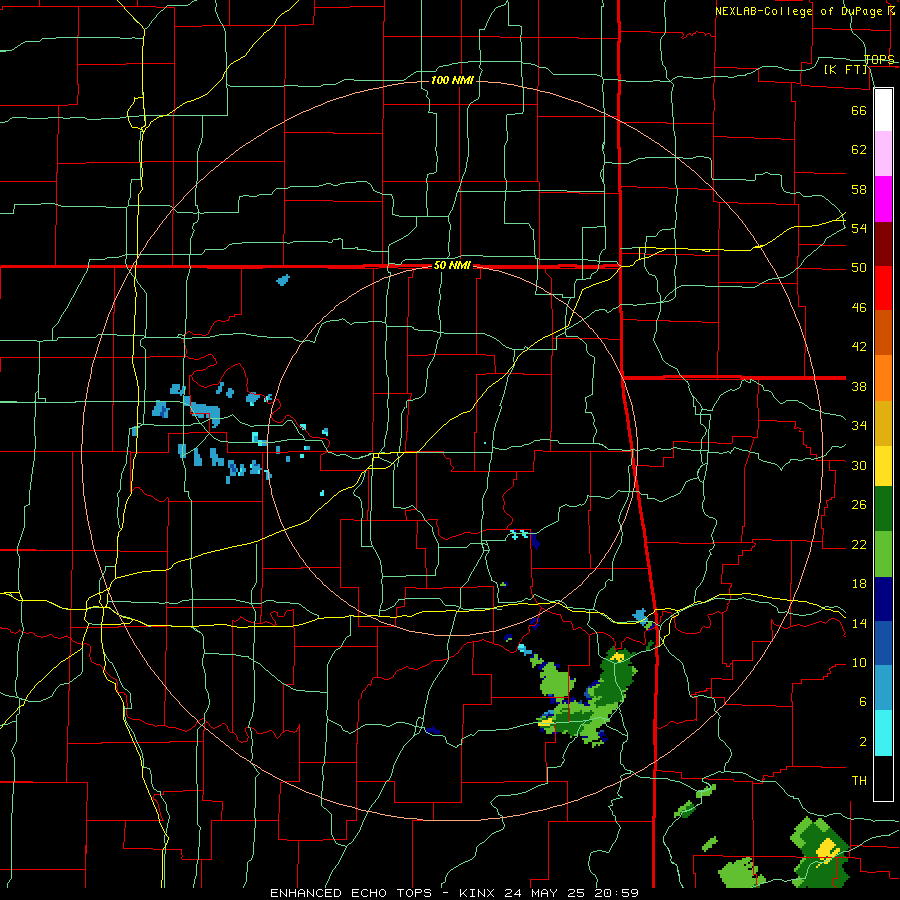900x900 pixels.
Task: Click the "66" legend value
Action: coord(859,110)
